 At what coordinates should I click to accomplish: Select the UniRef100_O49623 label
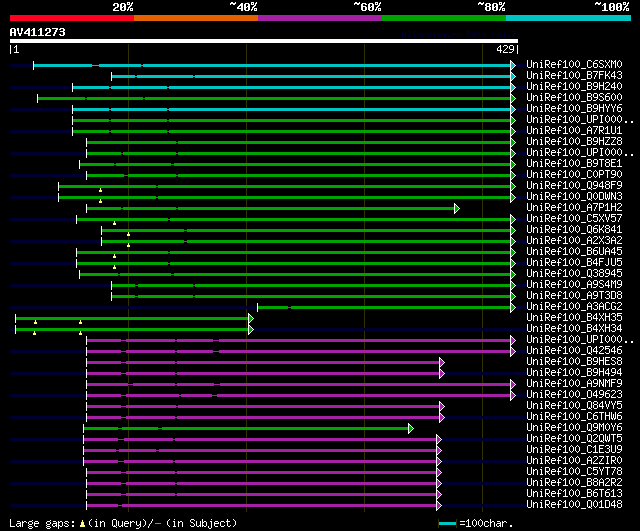574,395
